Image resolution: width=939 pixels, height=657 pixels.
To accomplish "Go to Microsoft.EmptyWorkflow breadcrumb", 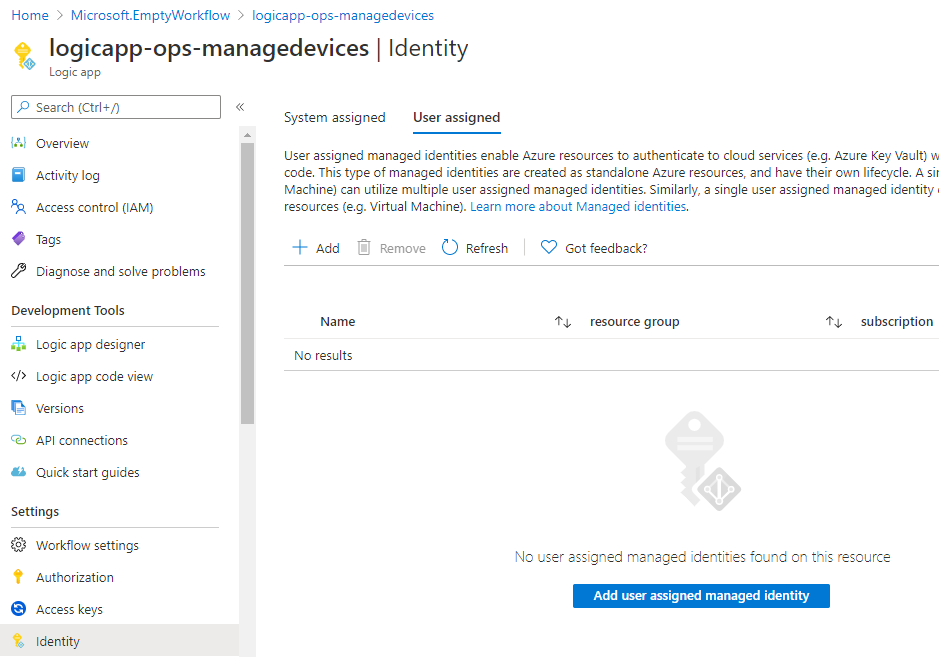I will click(150, 16).
